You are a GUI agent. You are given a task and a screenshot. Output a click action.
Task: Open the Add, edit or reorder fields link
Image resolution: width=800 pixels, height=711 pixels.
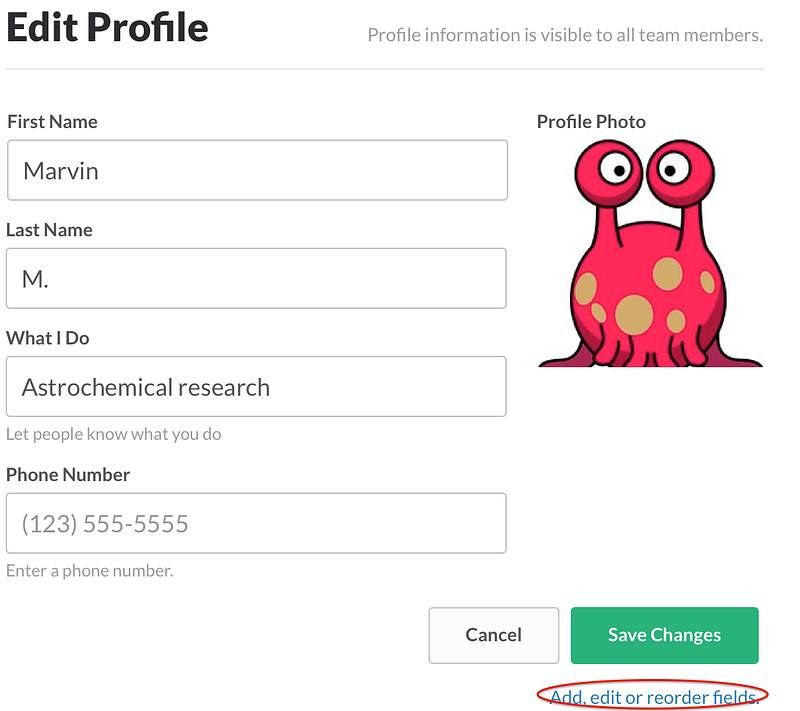(x=655, y=697)
